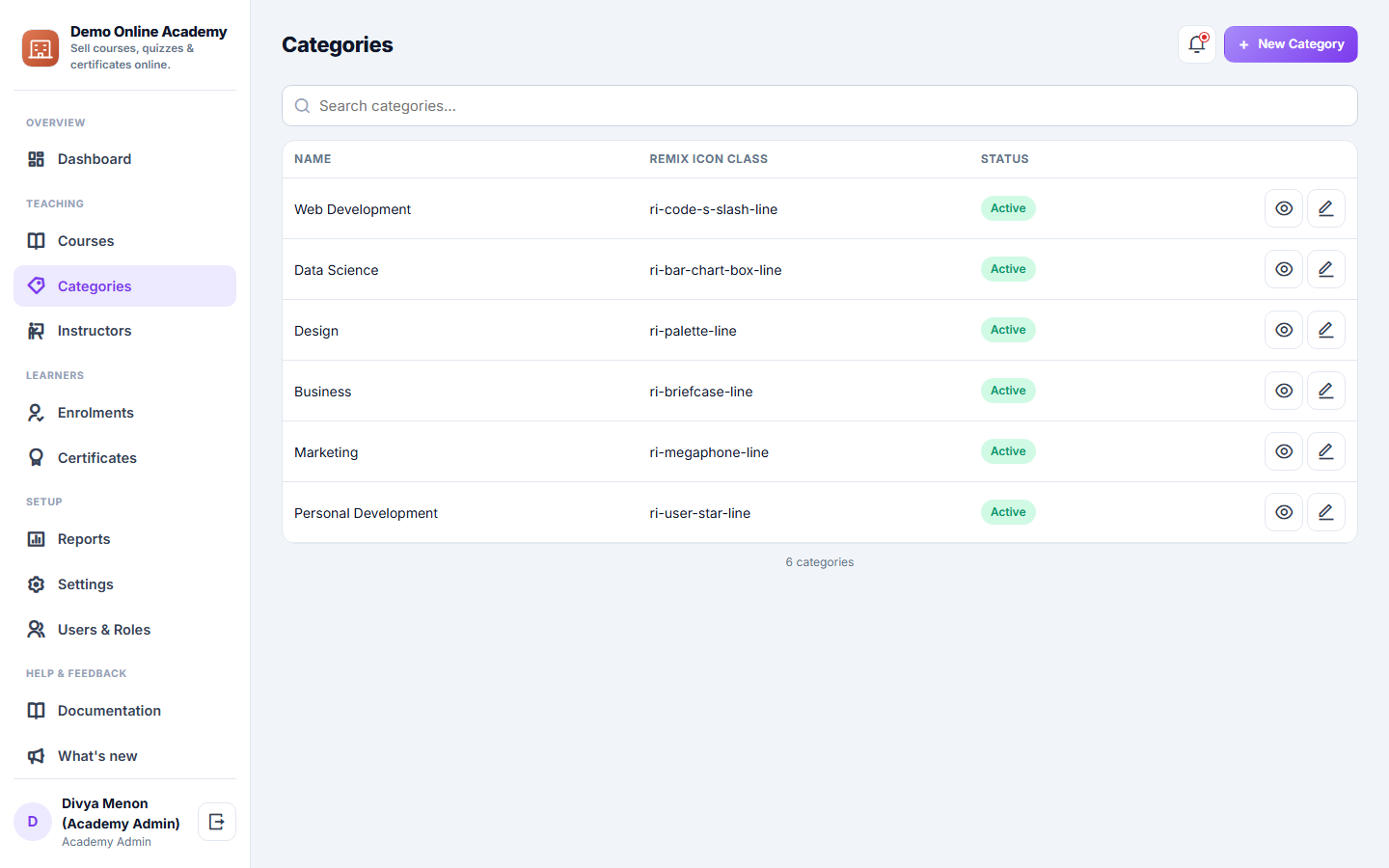This screenshot has width=1389, height=868.
Task: Click the eye icon for Personal Development
Action: click(x=1284, y=512)
